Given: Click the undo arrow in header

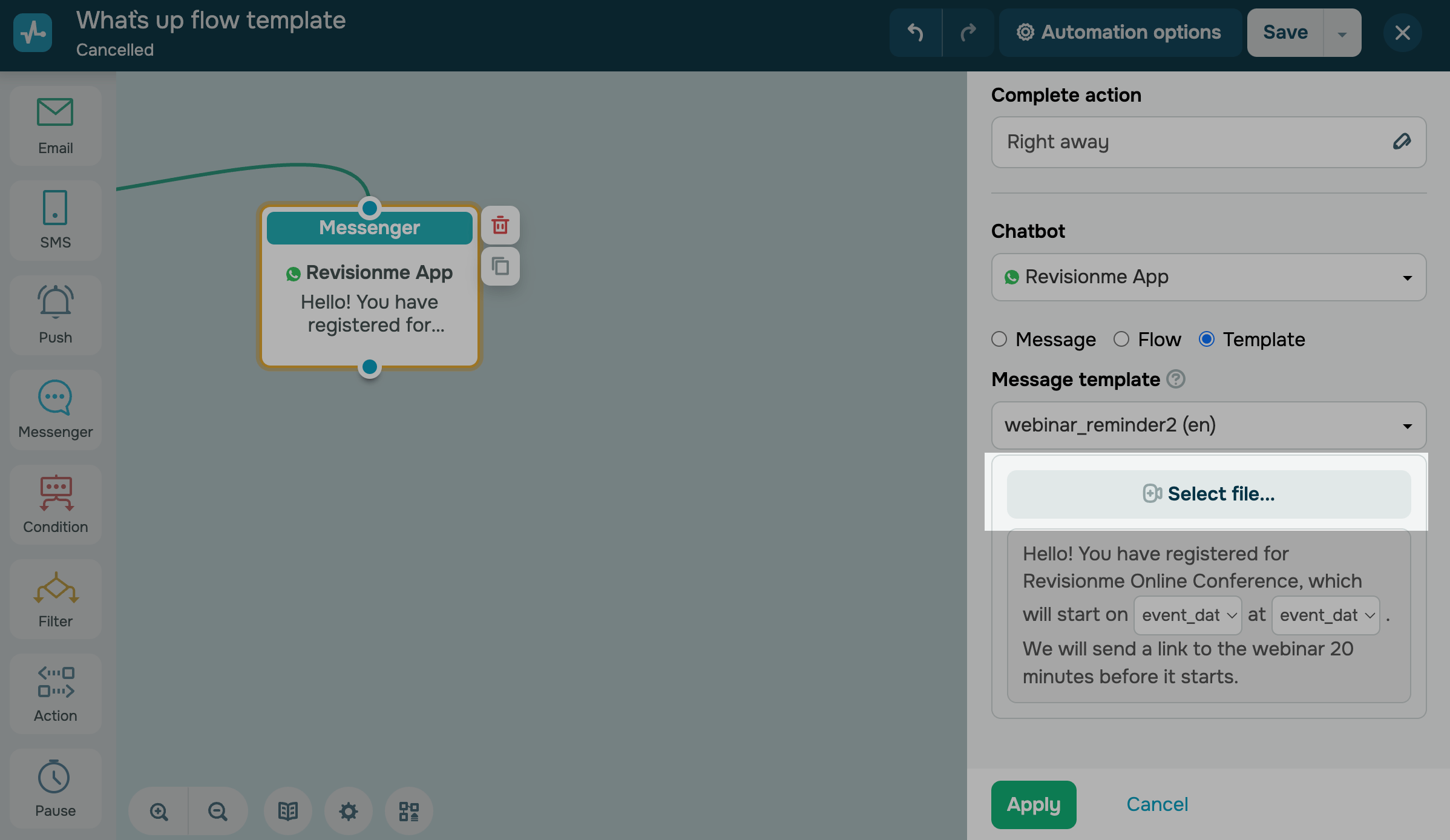Looking at the screenshot, I should [916, 33].
